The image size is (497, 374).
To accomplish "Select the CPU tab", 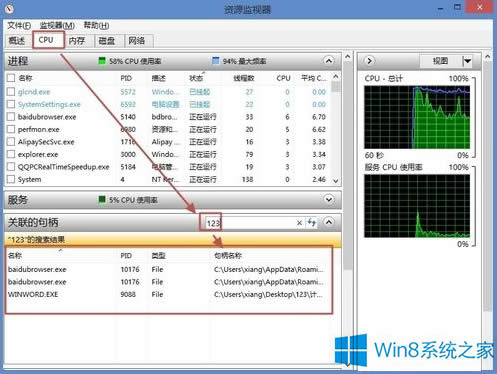I will (x=48, y=40).
